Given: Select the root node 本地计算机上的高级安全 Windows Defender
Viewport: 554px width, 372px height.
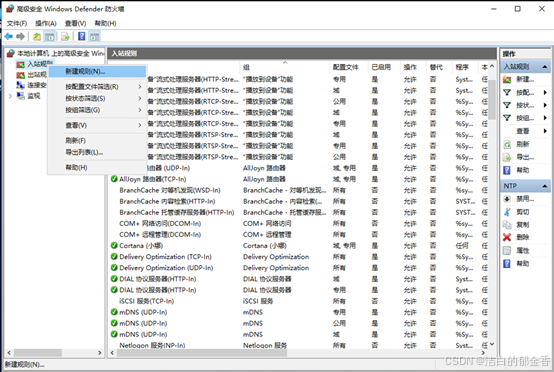Looking at the screenshot, I should (57, 53).
